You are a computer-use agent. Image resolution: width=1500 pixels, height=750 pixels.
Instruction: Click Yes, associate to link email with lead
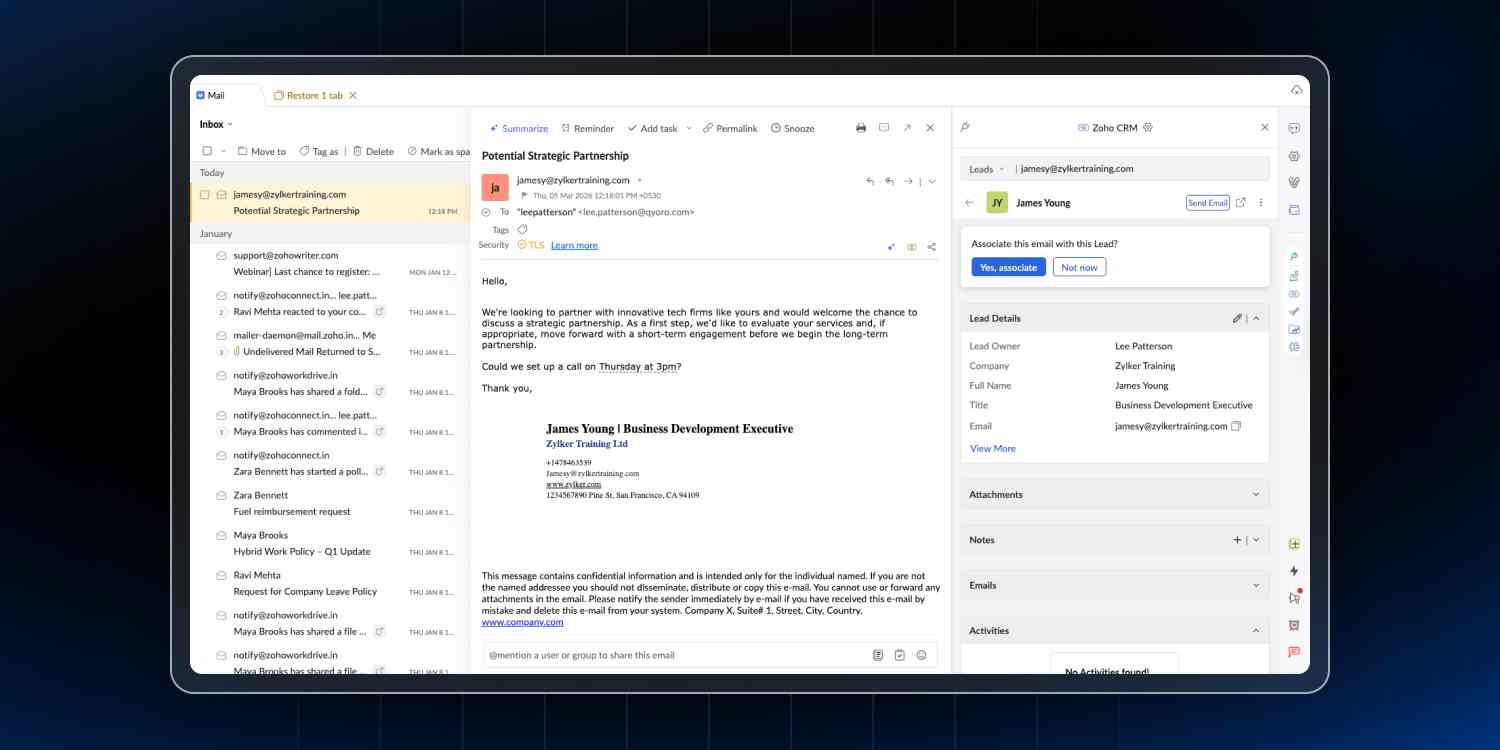(x=1008, y=267)
